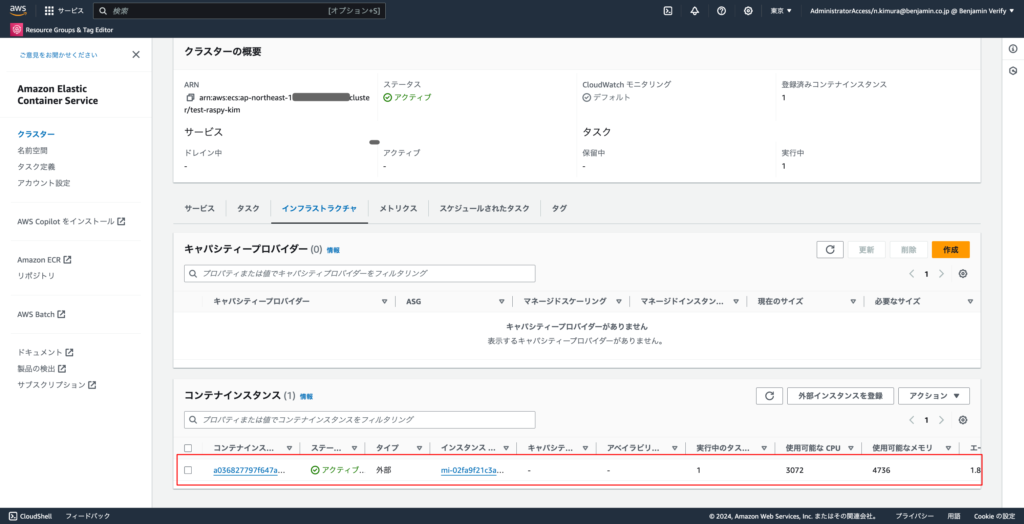Open the スケジュールされたタスク tab
The width and height of the screenshot is (1024, 524).
[x=484, y=208]
